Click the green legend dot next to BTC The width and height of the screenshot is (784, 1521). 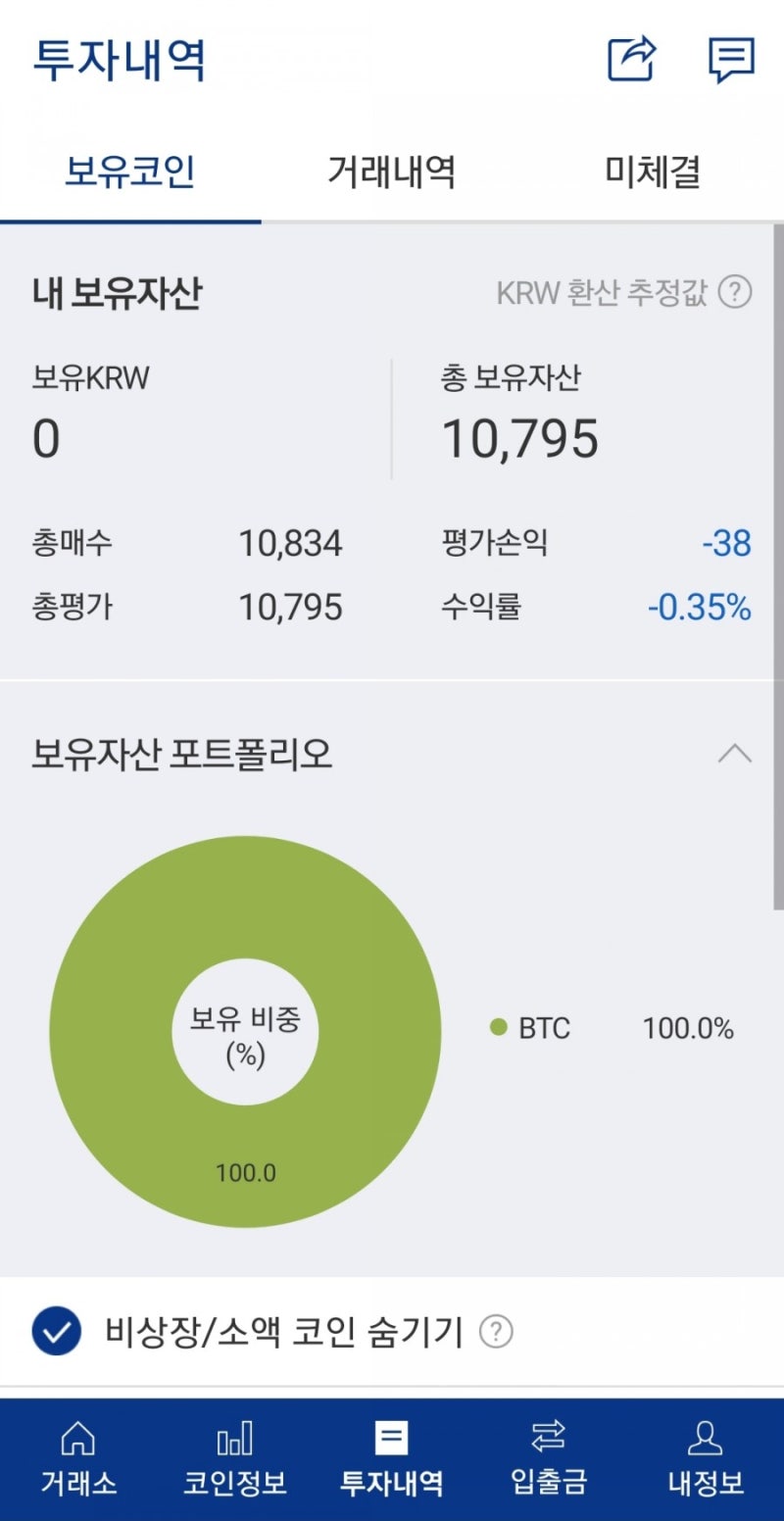click(x=499, y=1028)
